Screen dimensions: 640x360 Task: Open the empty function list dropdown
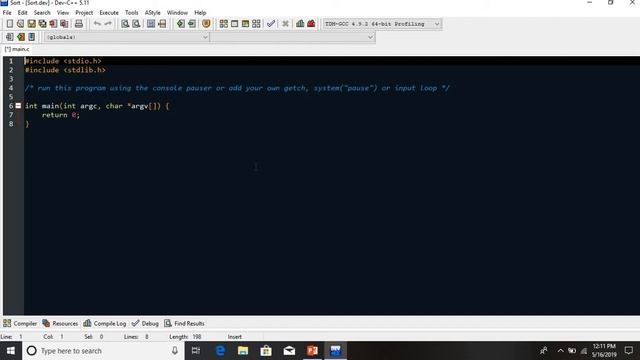pyautogui.click(x=292, y=37)
